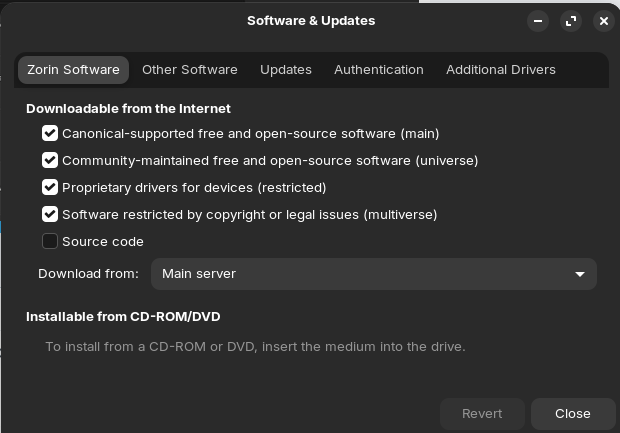
Task: Select the Additional Drivers tab
Action: (501, 70)
